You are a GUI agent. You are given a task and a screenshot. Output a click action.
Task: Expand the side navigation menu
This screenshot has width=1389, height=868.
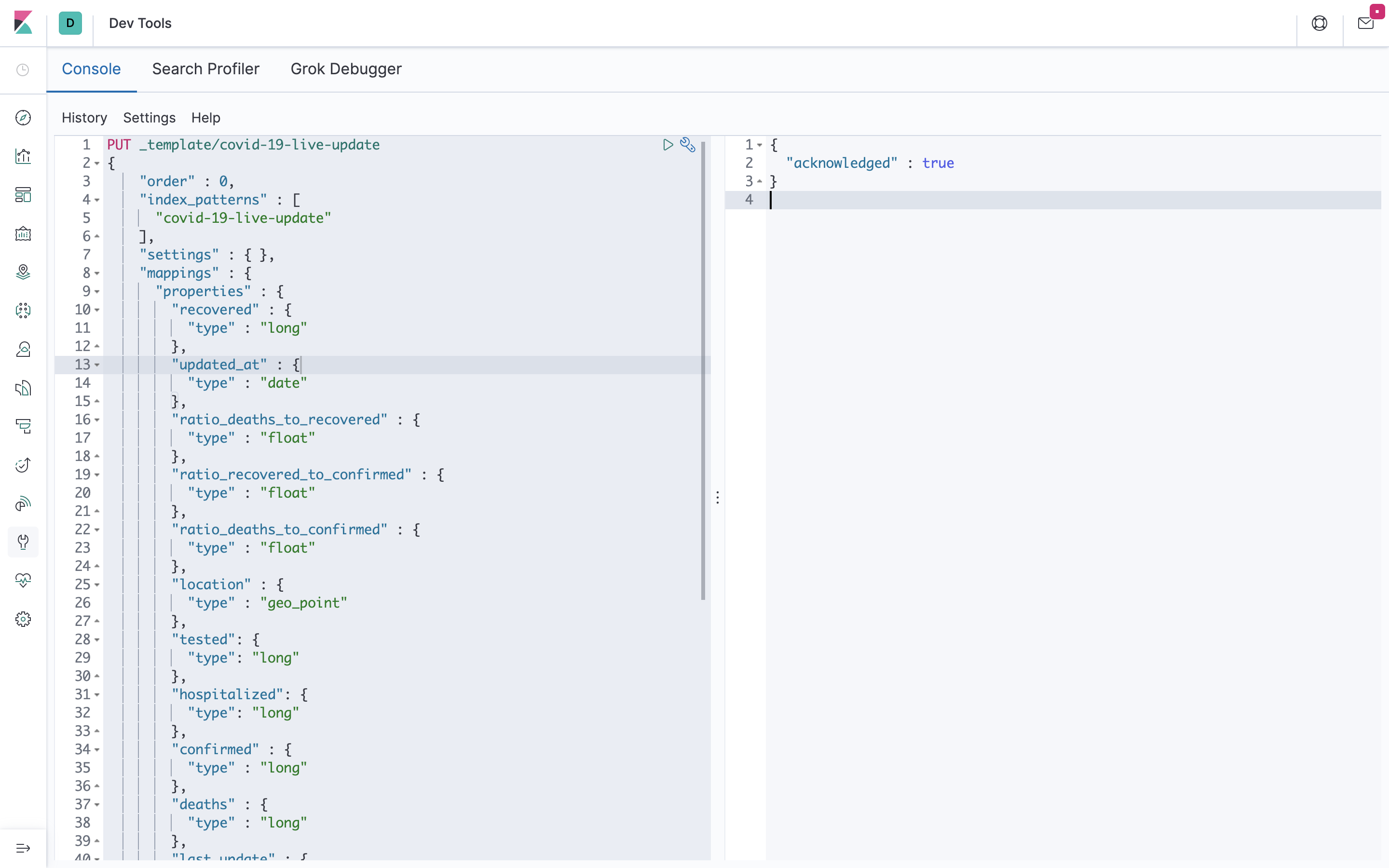coord(23,848)
